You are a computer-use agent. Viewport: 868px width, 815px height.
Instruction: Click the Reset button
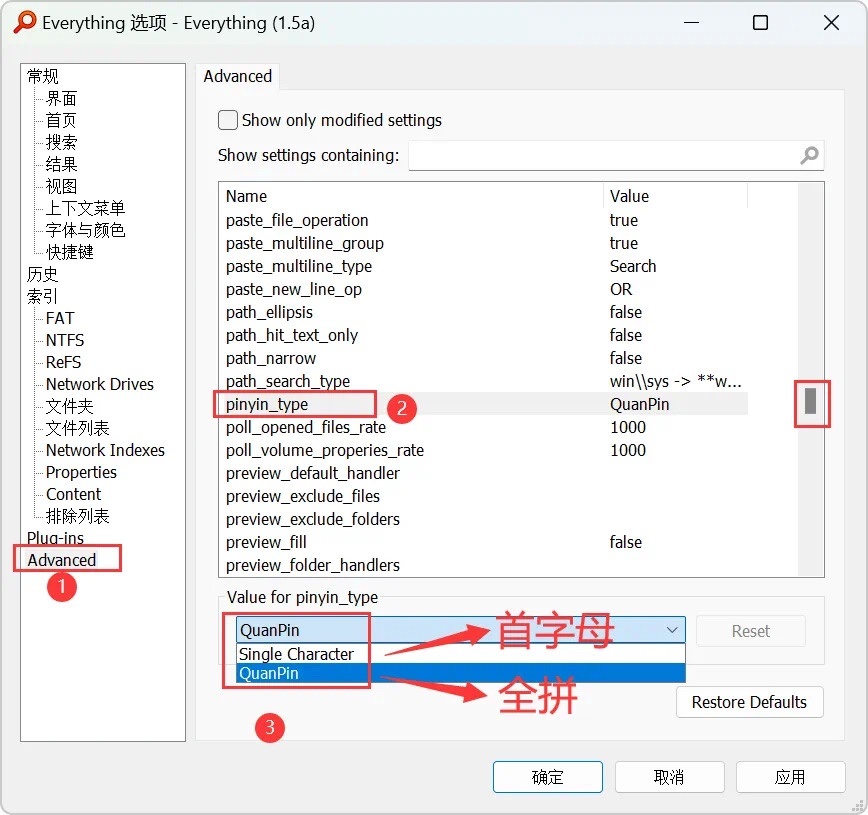[751, 631]
